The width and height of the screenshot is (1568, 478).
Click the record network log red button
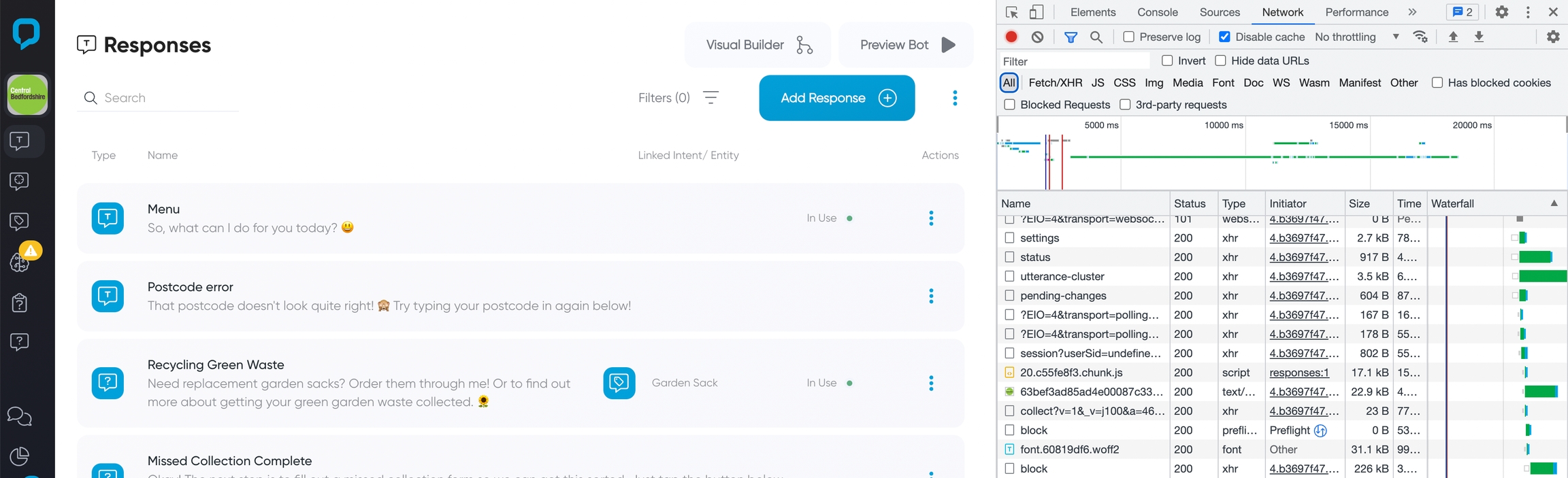point(1011,37)
